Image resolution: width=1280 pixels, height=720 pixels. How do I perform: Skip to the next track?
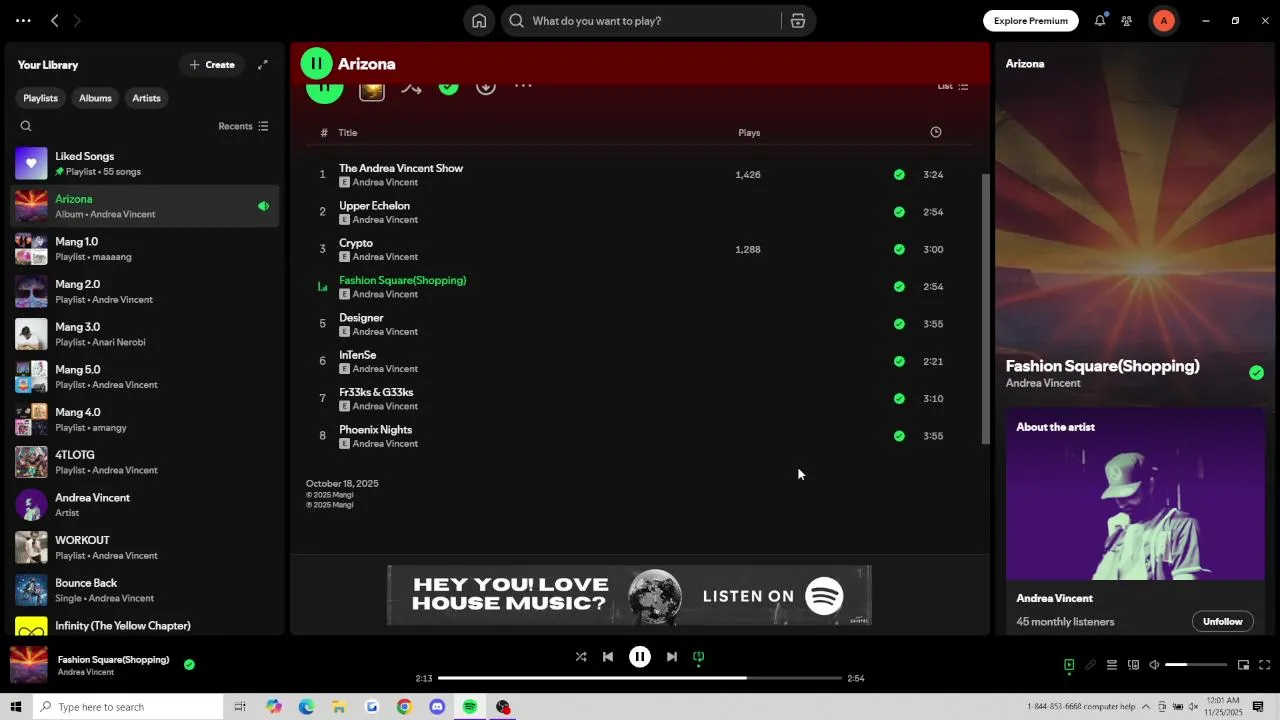click(x=672, y=657)
